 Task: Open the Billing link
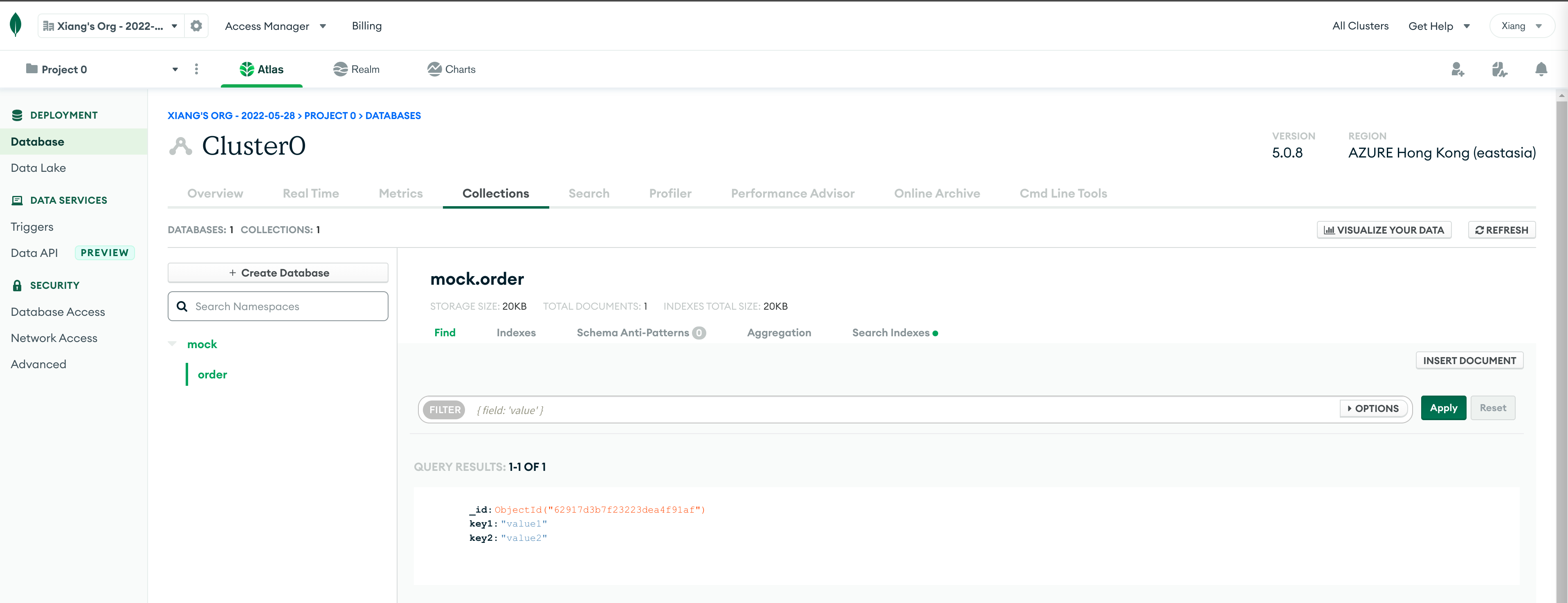tap(366, 26)
